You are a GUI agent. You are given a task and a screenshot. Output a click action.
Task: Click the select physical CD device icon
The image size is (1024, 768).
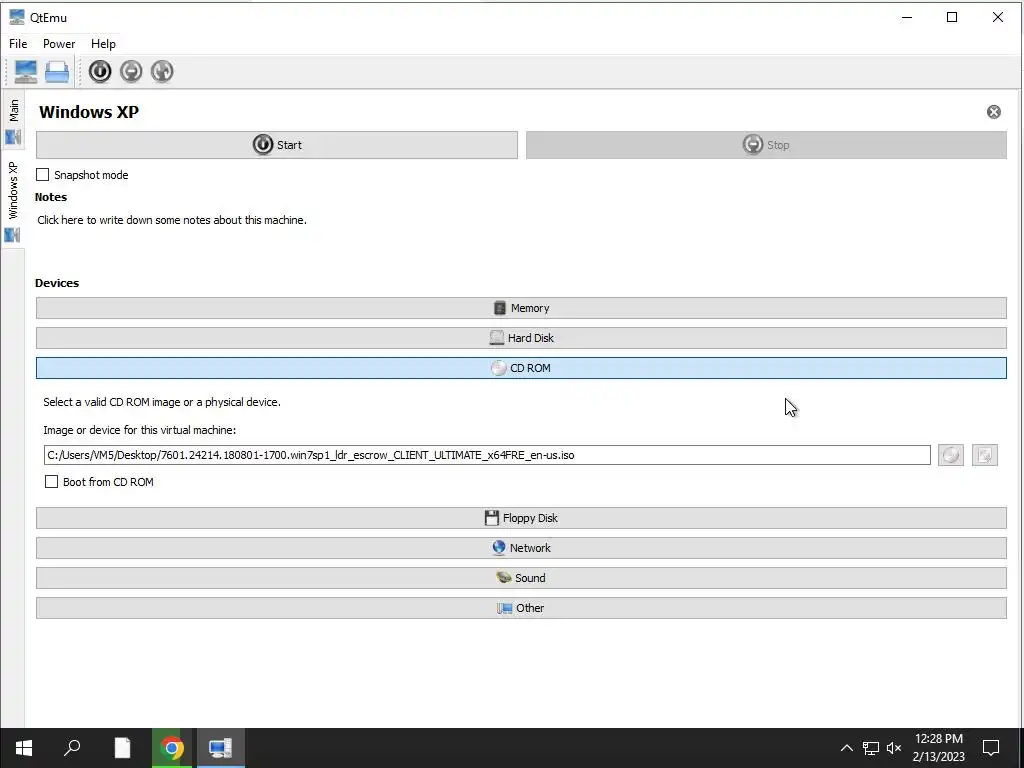(951, 455)
